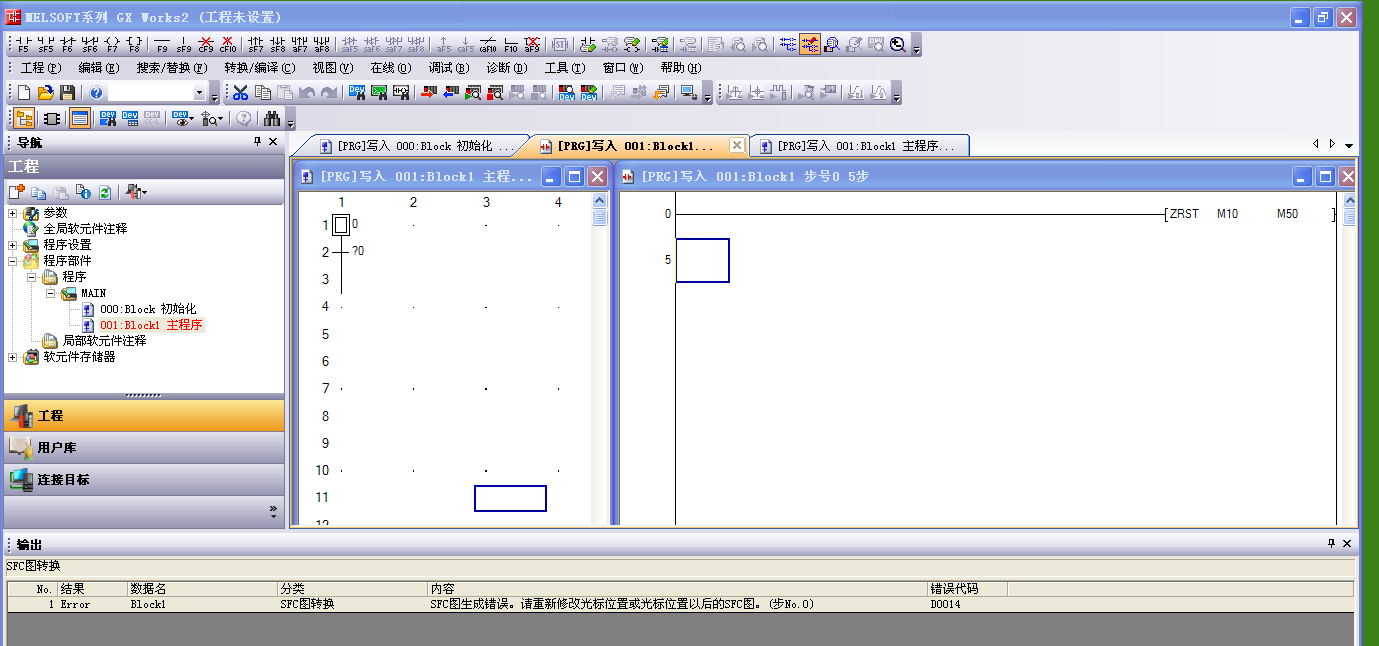
Task: Open the 转换/编译 menu
Action: coord(259,68)
